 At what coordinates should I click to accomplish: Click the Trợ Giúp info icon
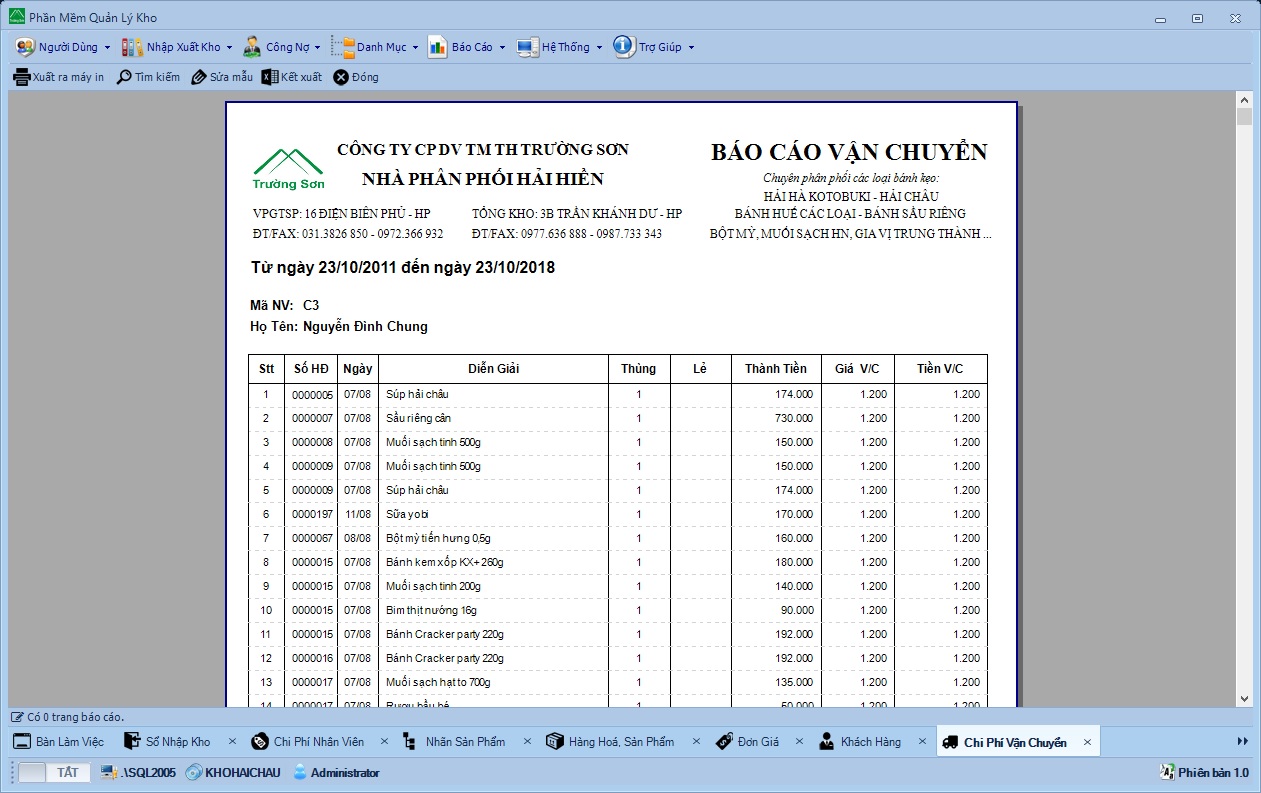624,47
